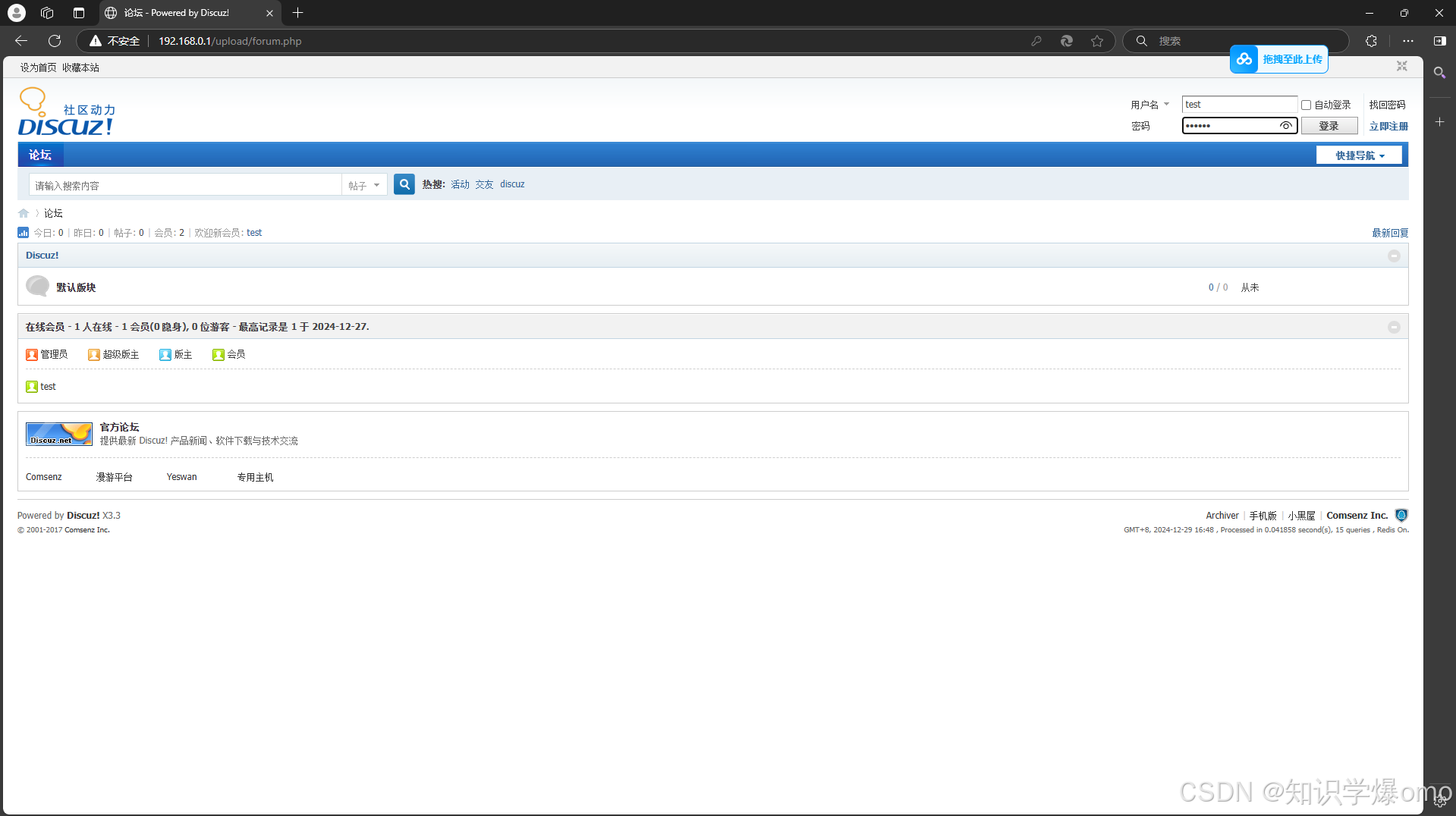Click the 管理员 legend icon
Viewport: 1456px width, 816px height.
tap(32, 354)
